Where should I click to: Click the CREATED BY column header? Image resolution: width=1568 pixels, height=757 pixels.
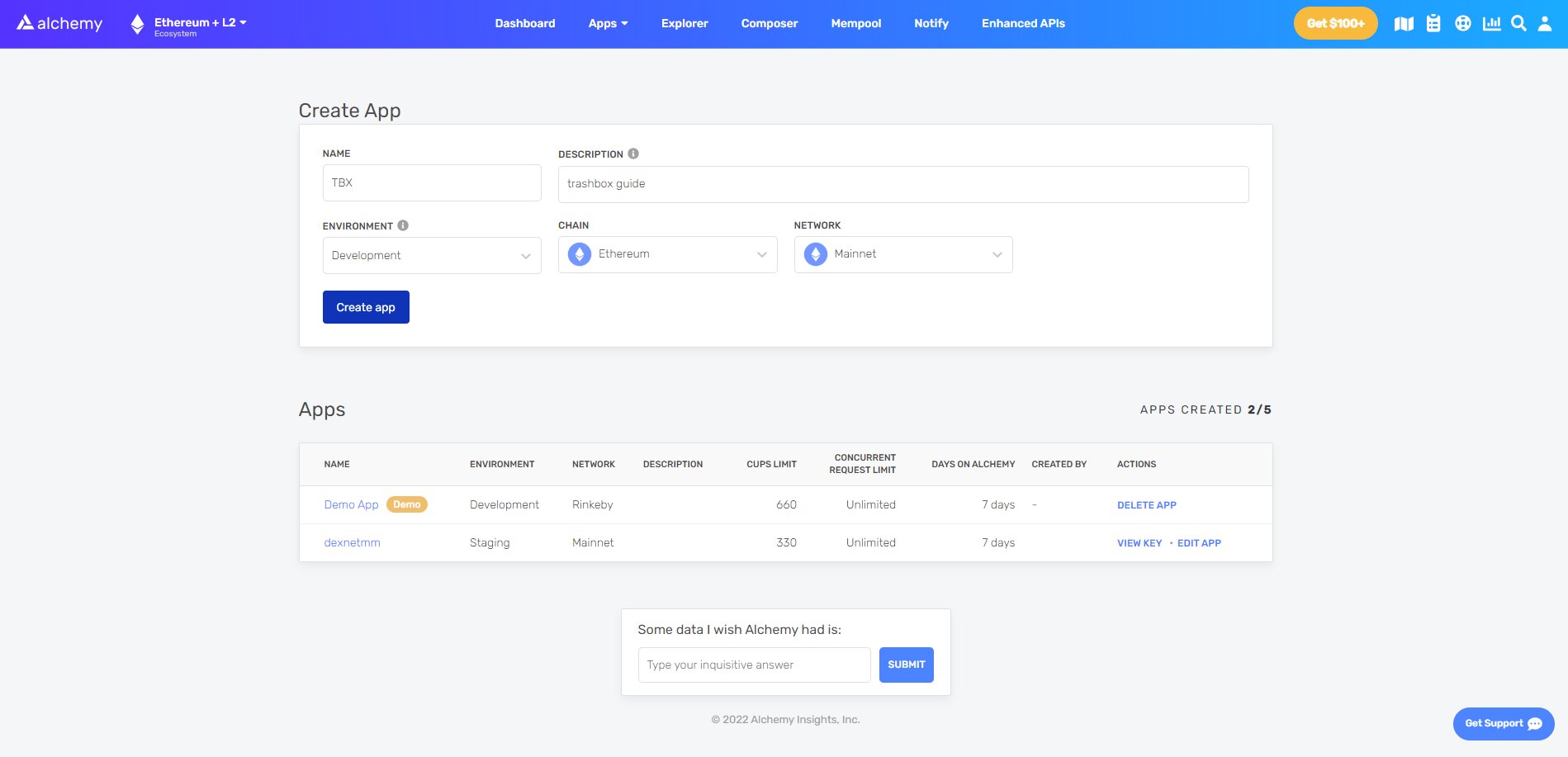pos(1059,464)
